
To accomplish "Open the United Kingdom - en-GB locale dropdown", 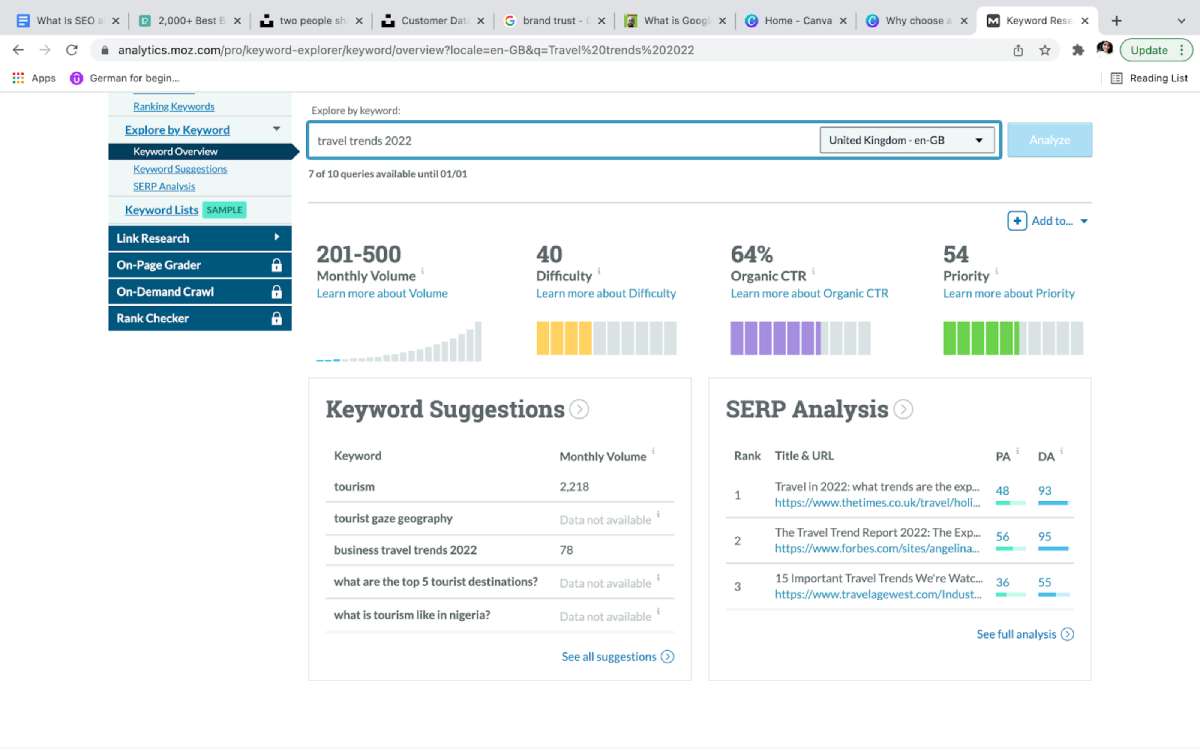I will coord(907,140).
